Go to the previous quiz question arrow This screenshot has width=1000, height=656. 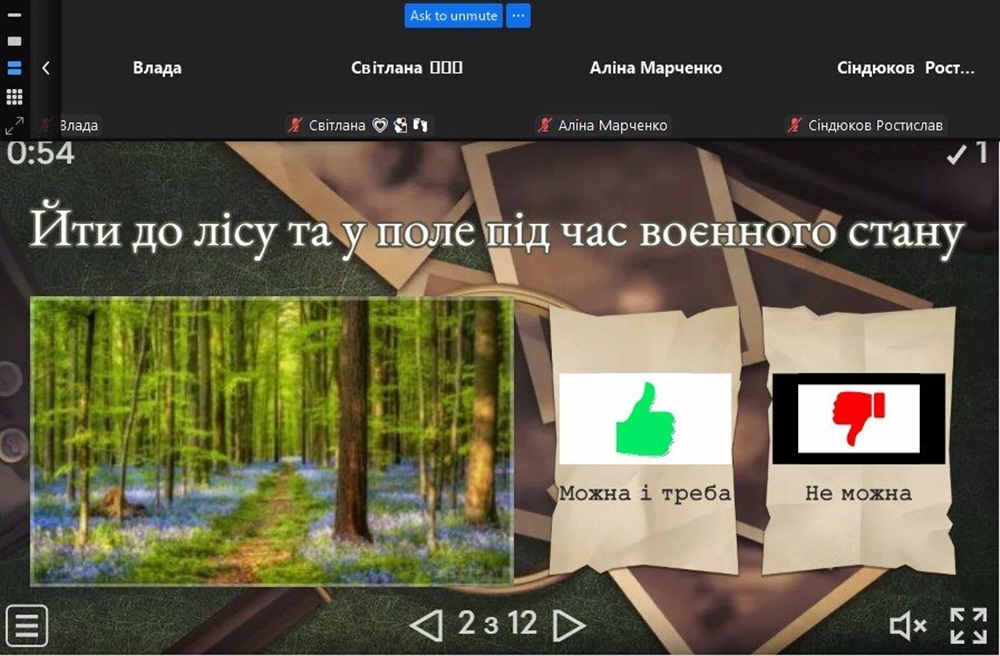427,625
